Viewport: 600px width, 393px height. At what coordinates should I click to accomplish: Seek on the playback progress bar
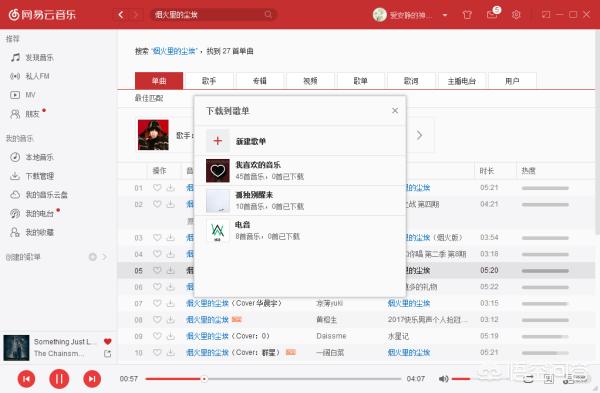point(273,379)
